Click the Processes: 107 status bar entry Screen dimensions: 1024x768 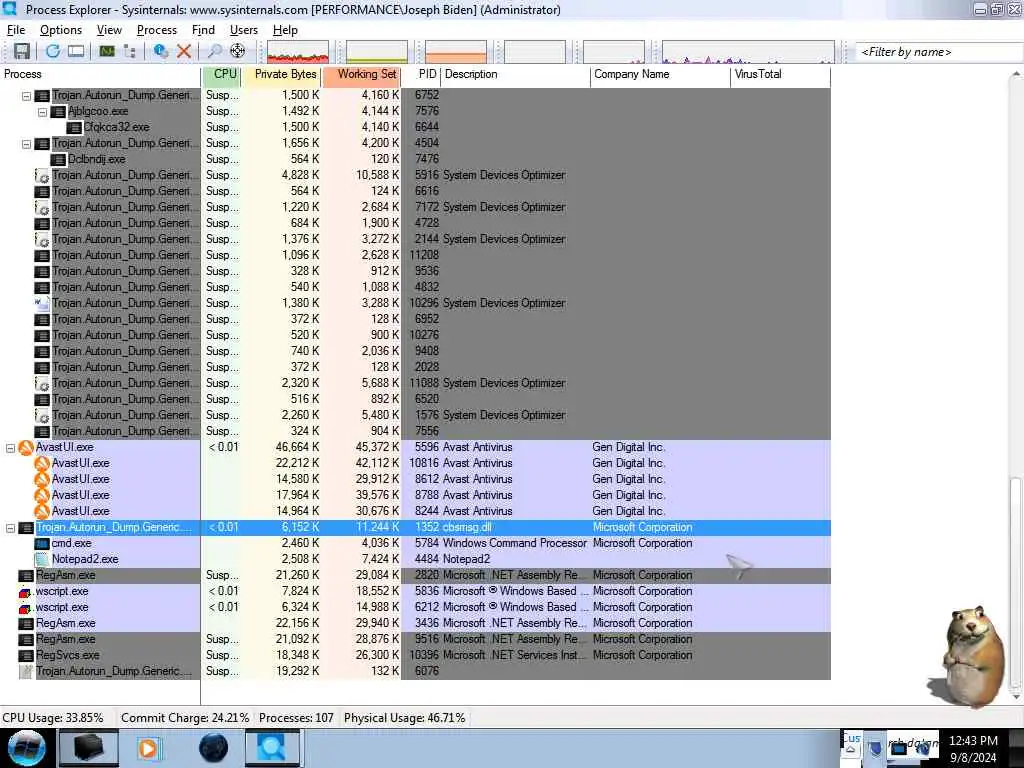pos(296,718)
